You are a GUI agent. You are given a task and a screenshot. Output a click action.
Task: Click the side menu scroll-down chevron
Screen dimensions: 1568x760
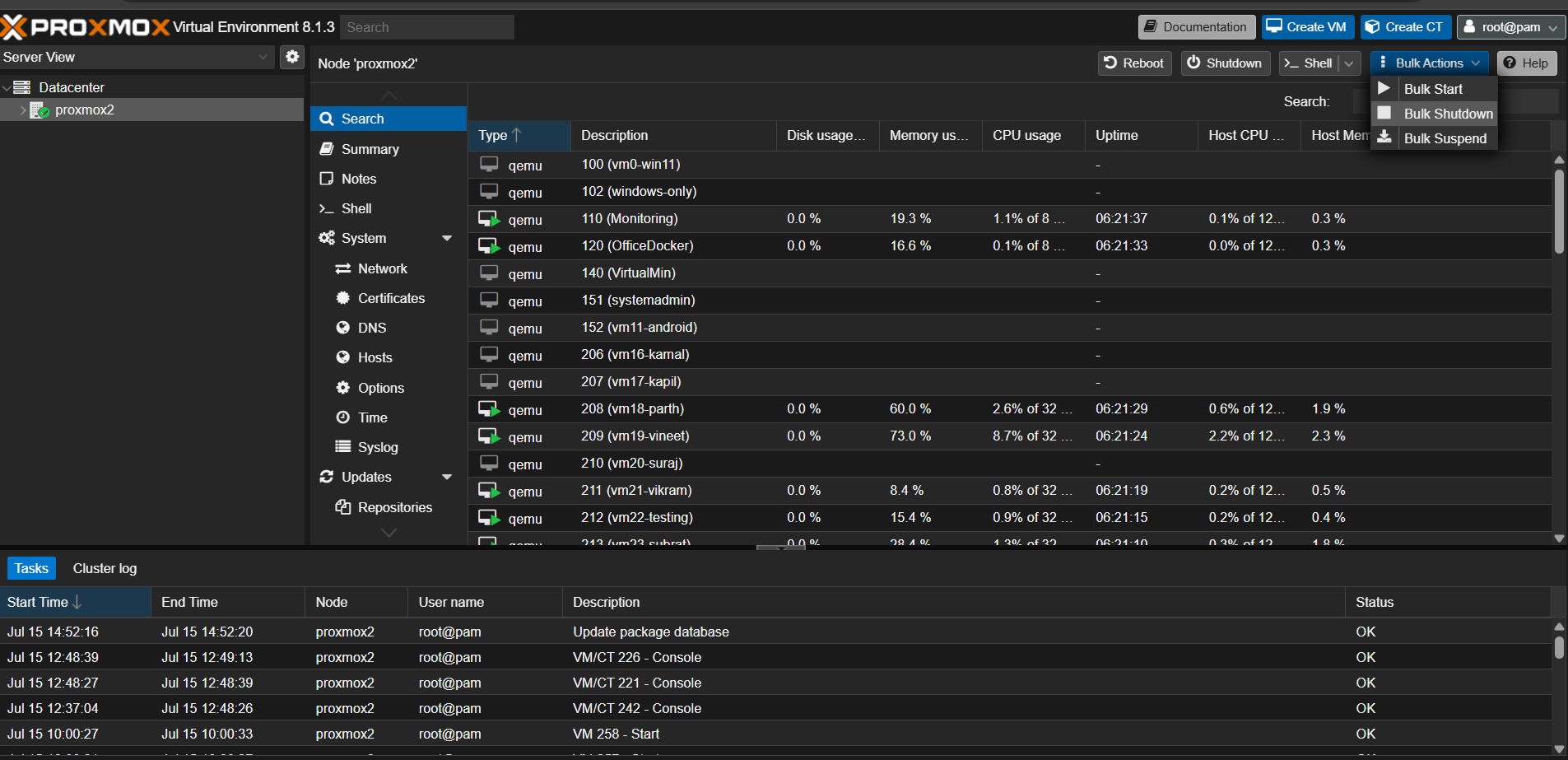coord(389,533)
